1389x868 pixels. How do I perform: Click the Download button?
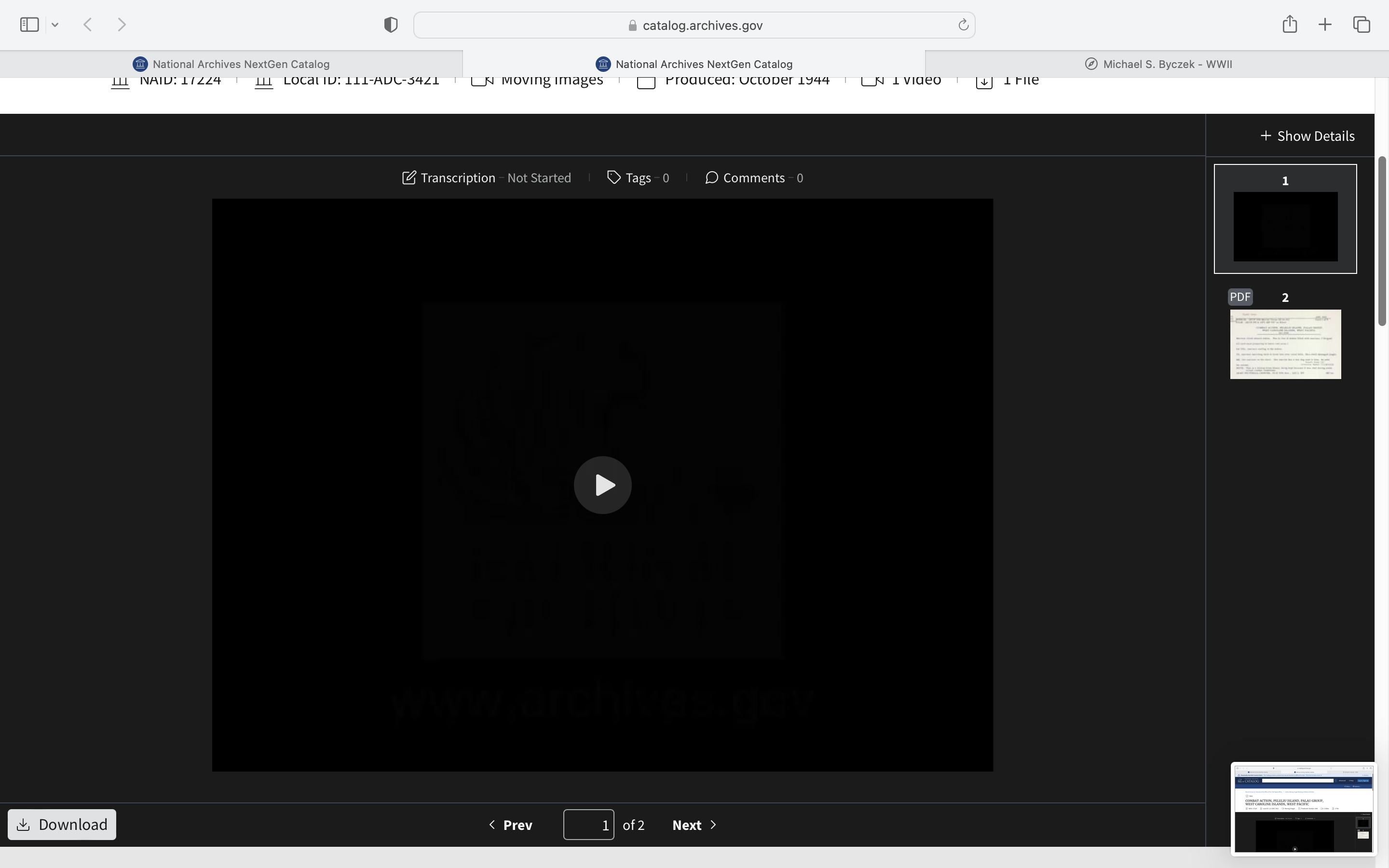[62, 825]
